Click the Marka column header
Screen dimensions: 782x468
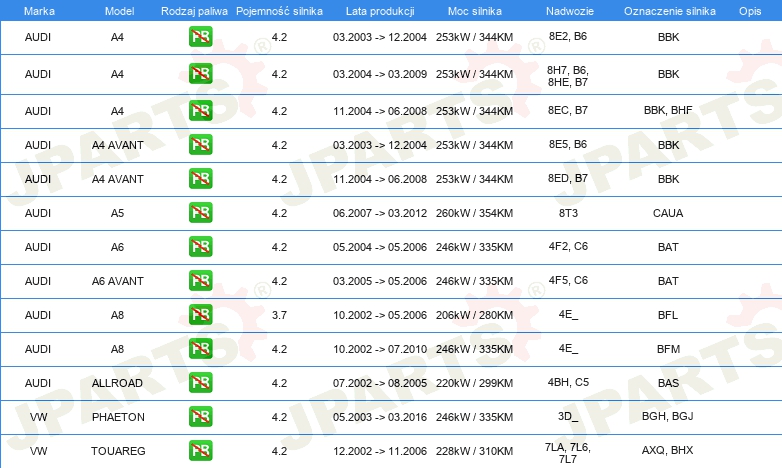(x=39, y=11)
